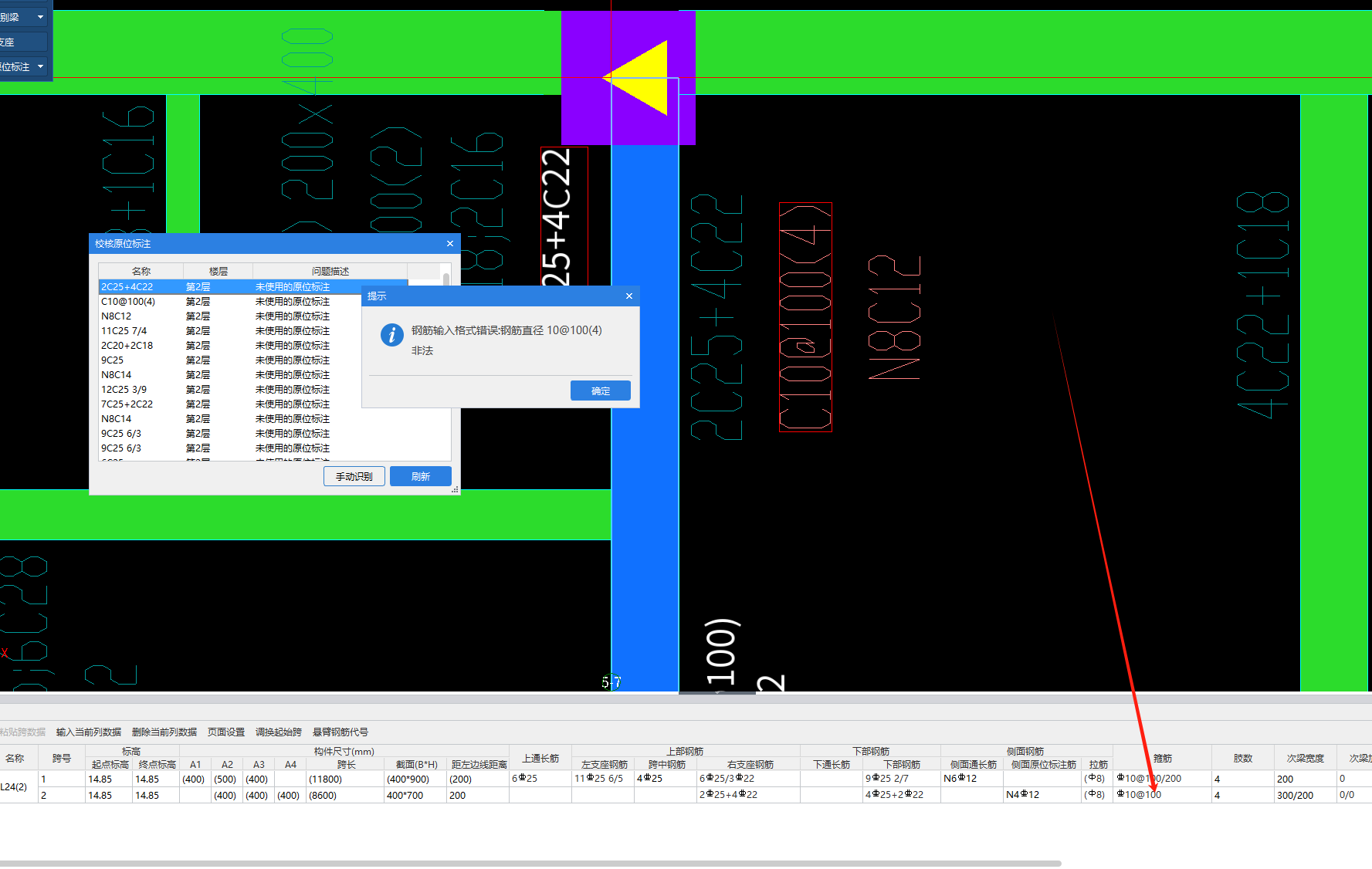This screenshot has width=1372, height=869.
Task: Click the ⌀10@100 箍筋 cell in span 2
Action: click(1162, 795)
